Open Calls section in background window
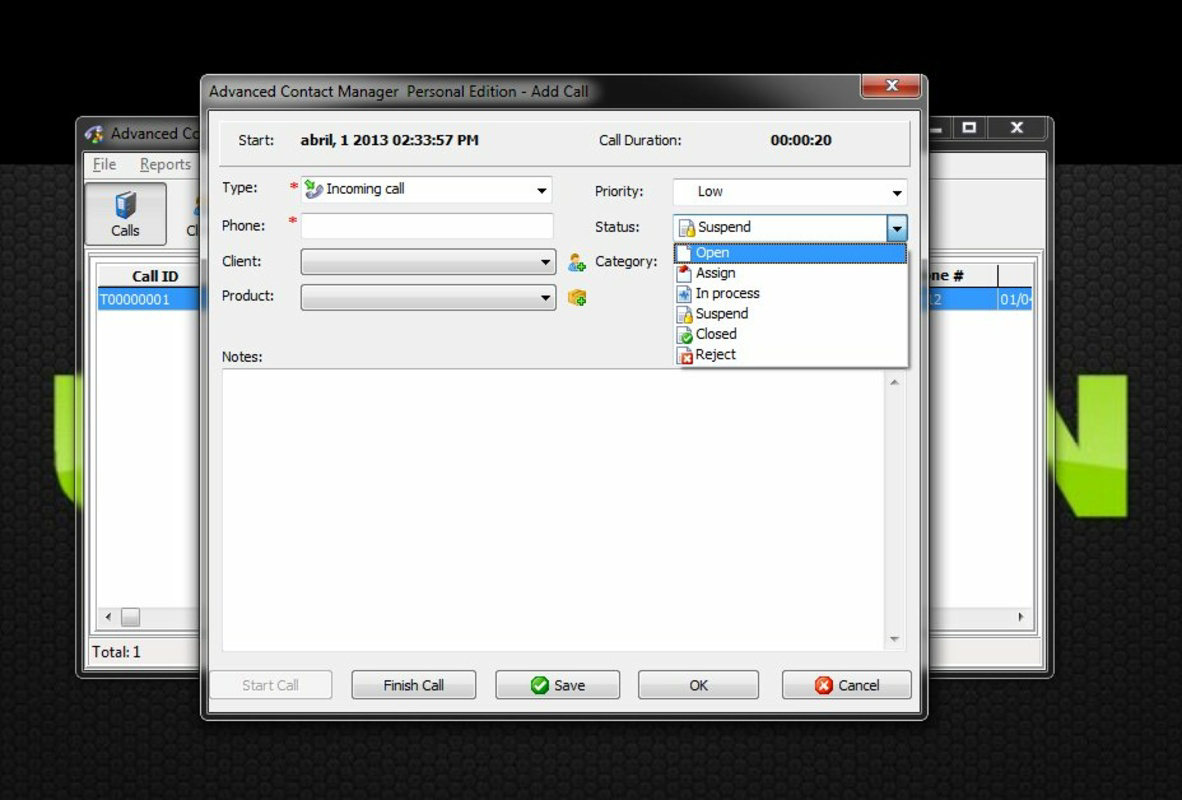Viewport: 1182px width, 800px height. (x=125, y=214)
